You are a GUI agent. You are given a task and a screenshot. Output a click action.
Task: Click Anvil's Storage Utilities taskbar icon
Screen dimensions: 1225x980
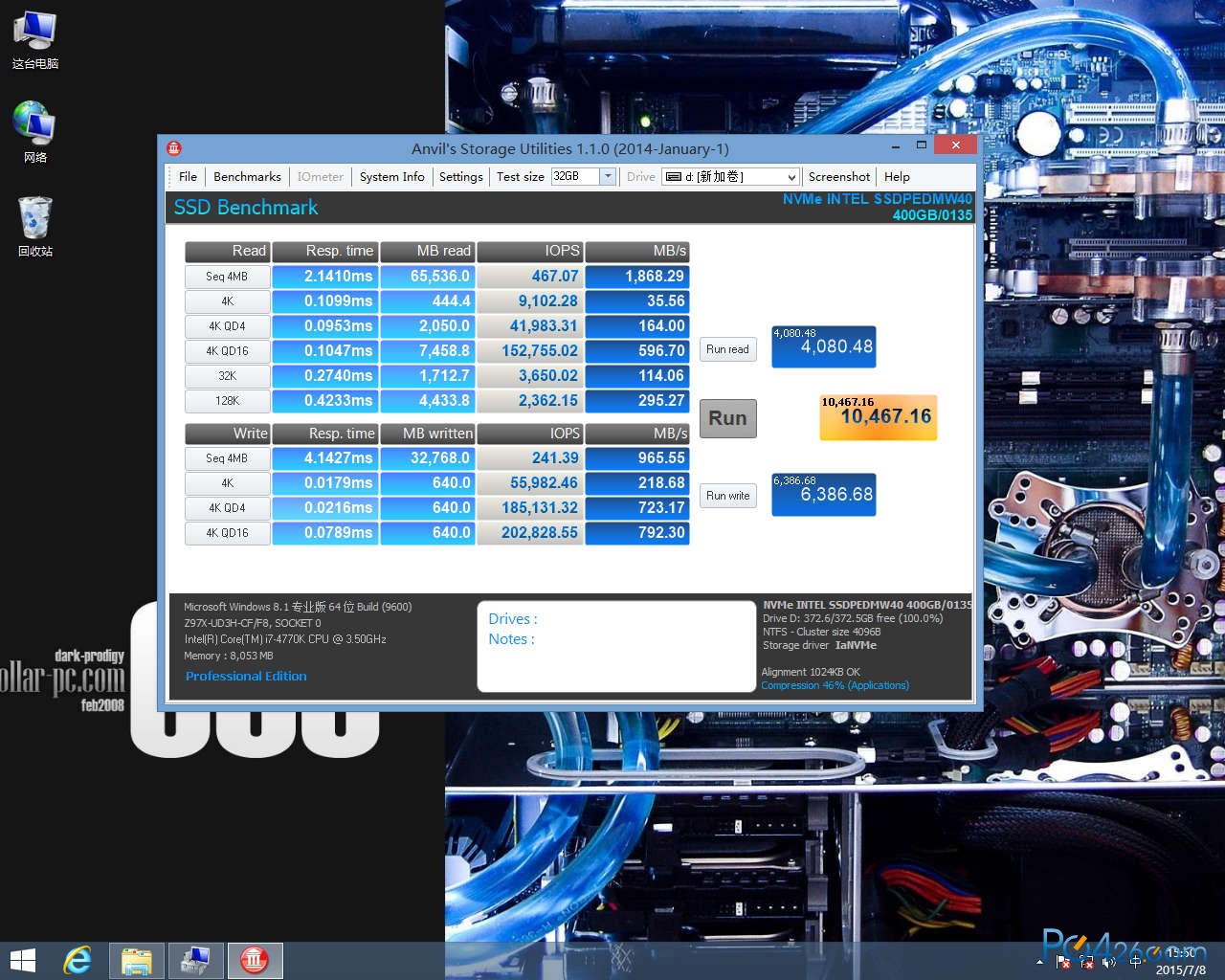(255, 961)
